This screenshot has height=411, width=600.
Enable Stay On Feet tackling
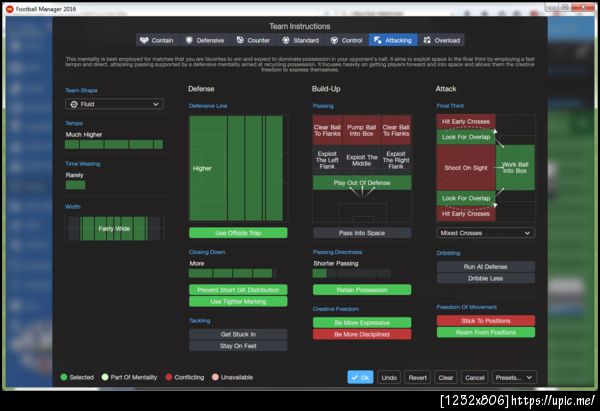(238, 346)
